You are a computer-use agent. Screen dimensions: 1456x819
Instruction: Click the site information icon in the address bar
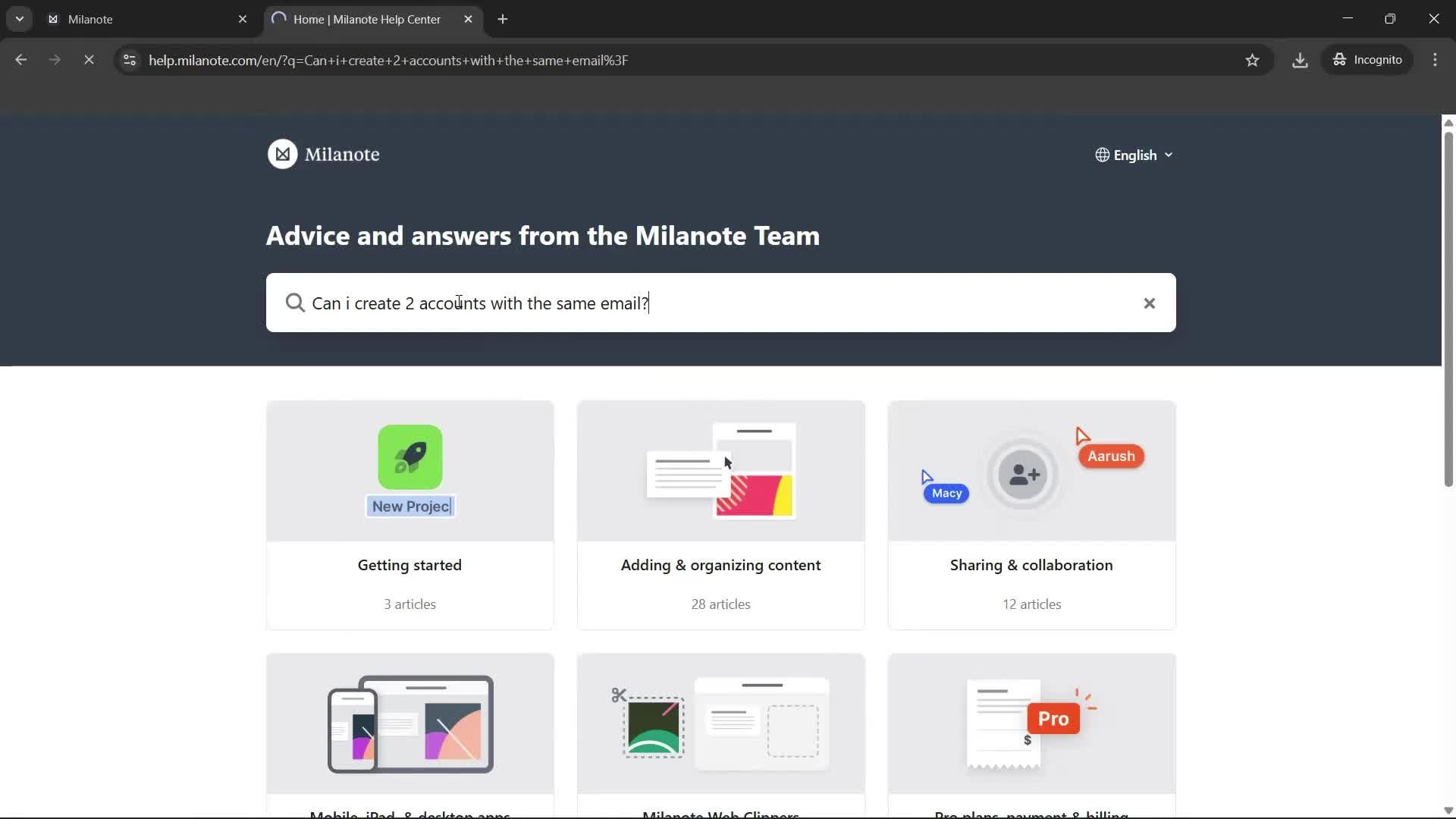pos(129,60)
